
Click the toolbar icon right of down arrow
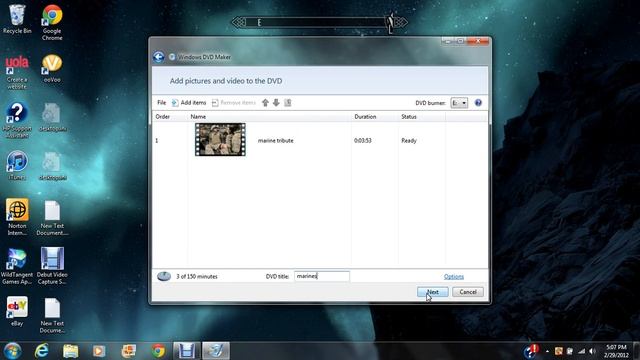coord(288,103)
